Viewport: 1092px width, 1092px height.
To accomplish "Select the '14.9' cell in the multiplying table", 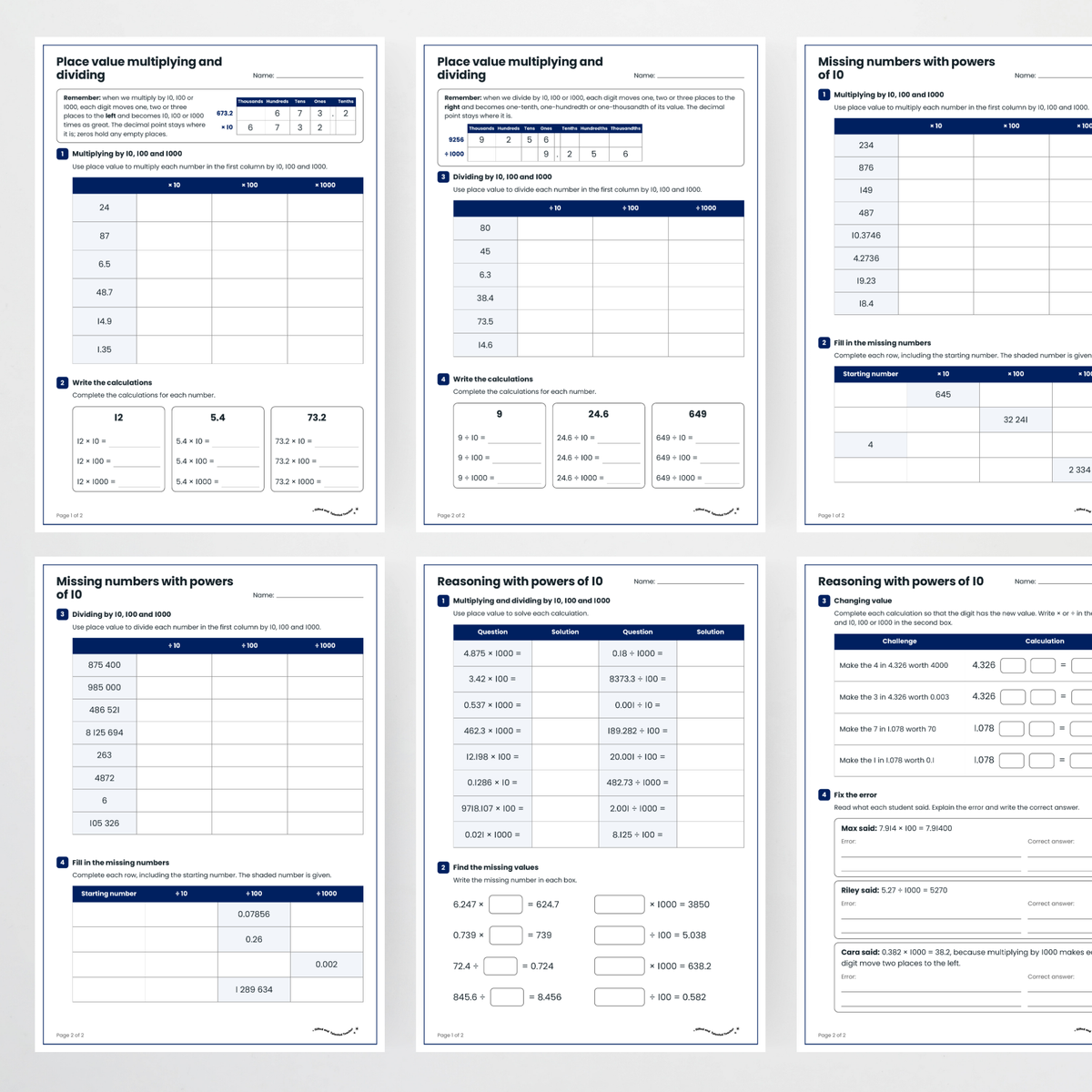I will [x=105, y=321].
